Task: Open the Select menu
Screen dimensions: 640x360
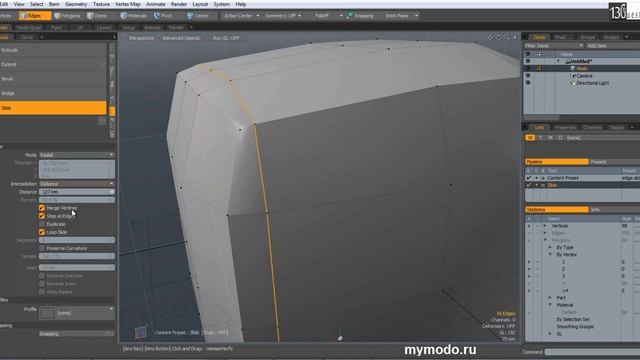Action: (x=36, y=4)
